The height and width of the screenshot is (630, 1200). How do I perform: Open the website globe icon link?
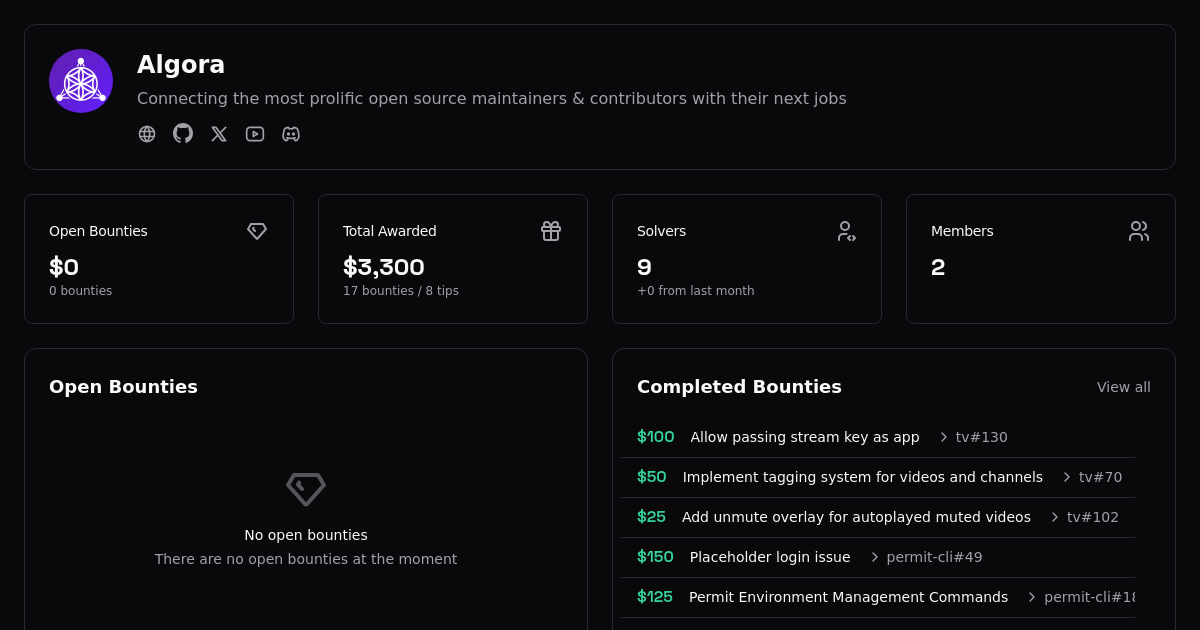pos(147,134)
